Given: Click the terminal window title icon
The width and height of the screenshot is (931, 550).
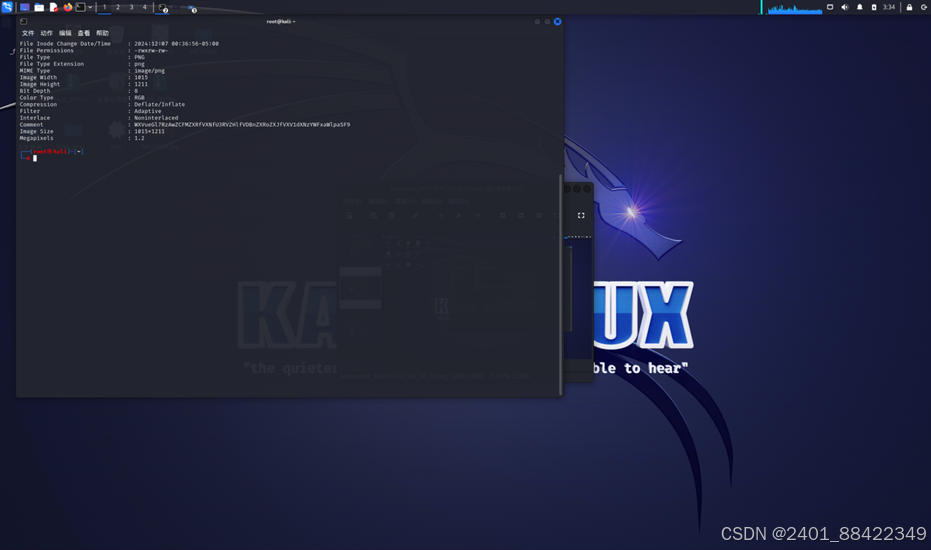Looking at the screenshot, I should [x=23, y=21].
